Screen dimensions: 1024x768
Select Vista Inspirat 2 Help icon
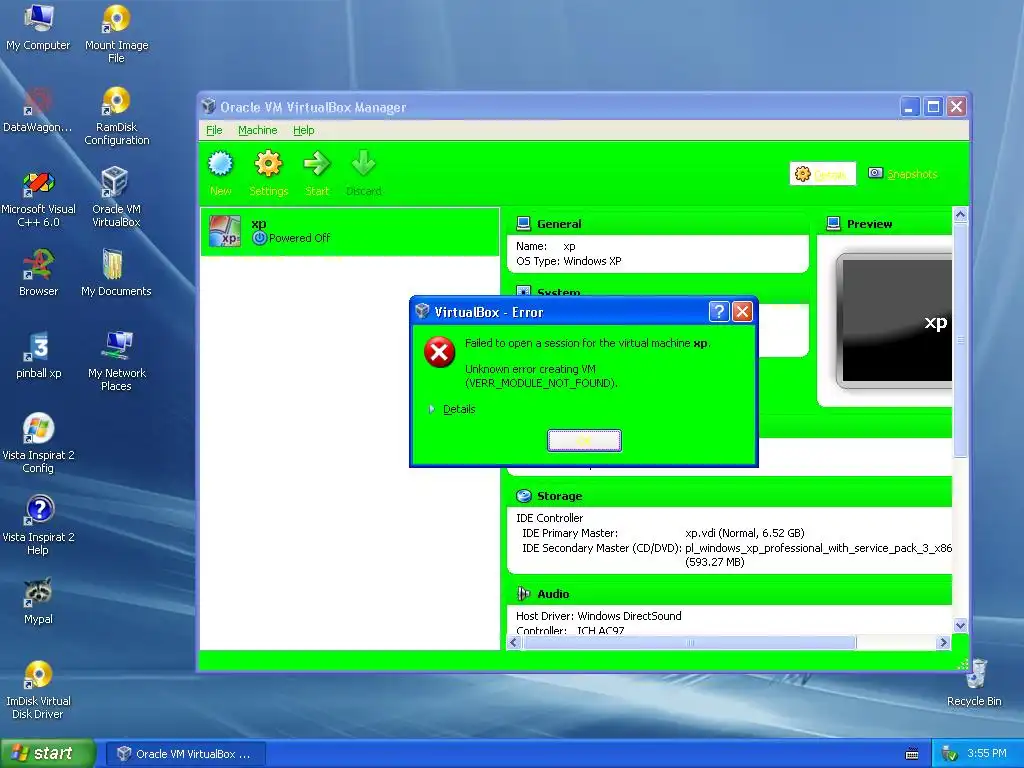[38, 526]
